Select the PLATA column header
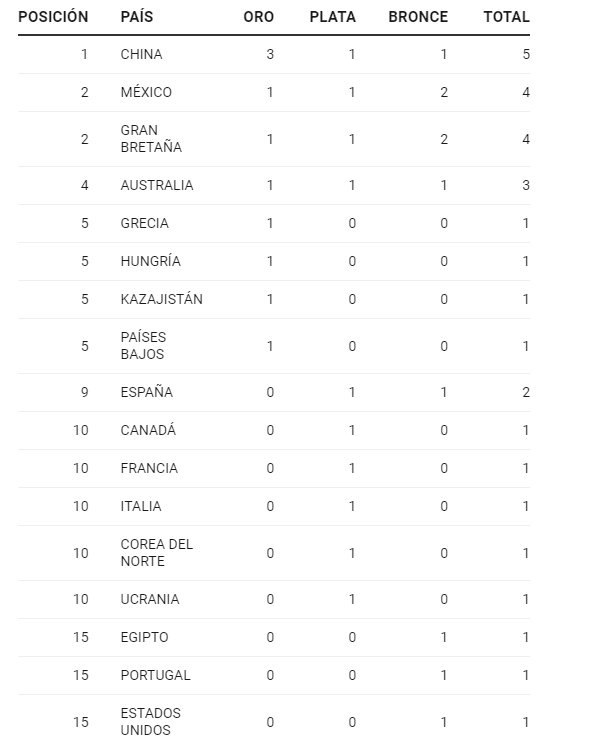 333,17
